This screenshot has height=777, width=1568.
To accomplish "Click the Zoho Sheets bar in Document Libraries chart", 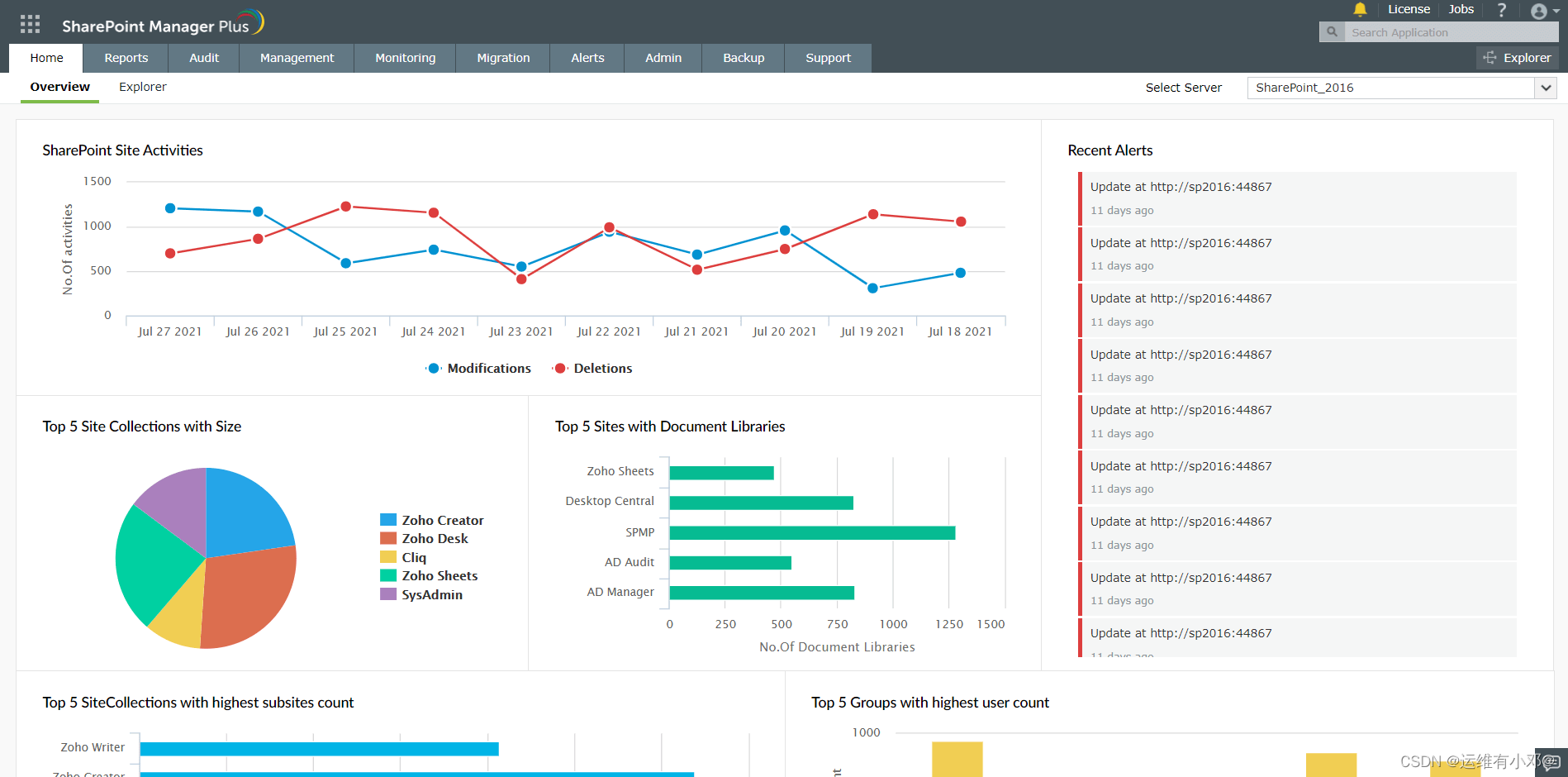I will 721,473.
